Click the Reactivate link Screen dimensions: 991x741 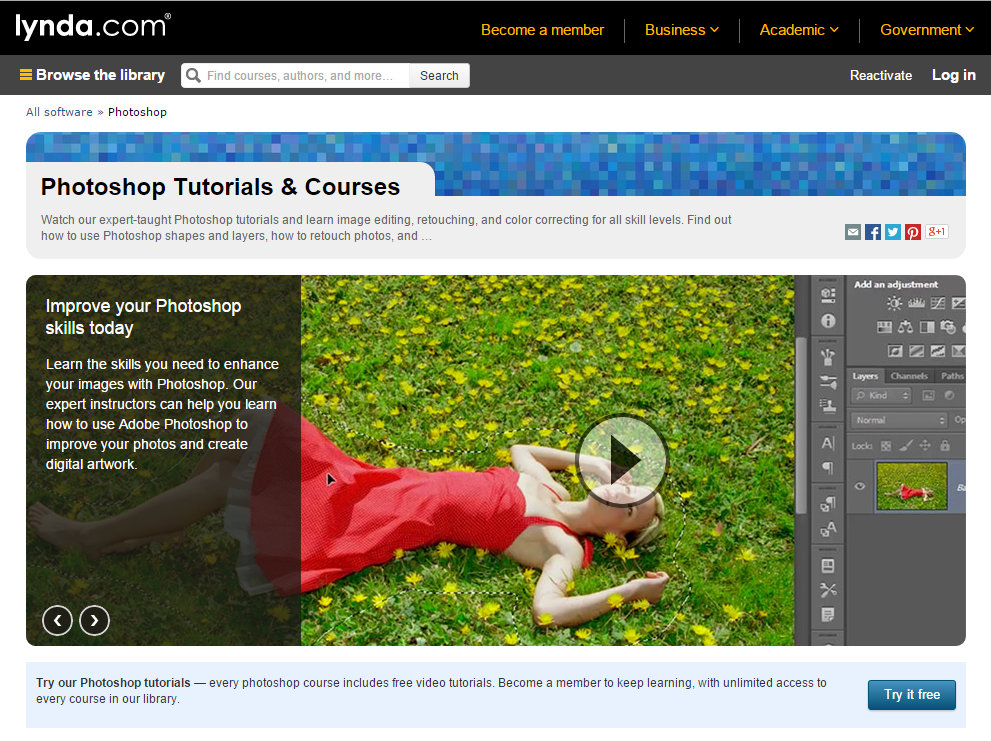880,75
